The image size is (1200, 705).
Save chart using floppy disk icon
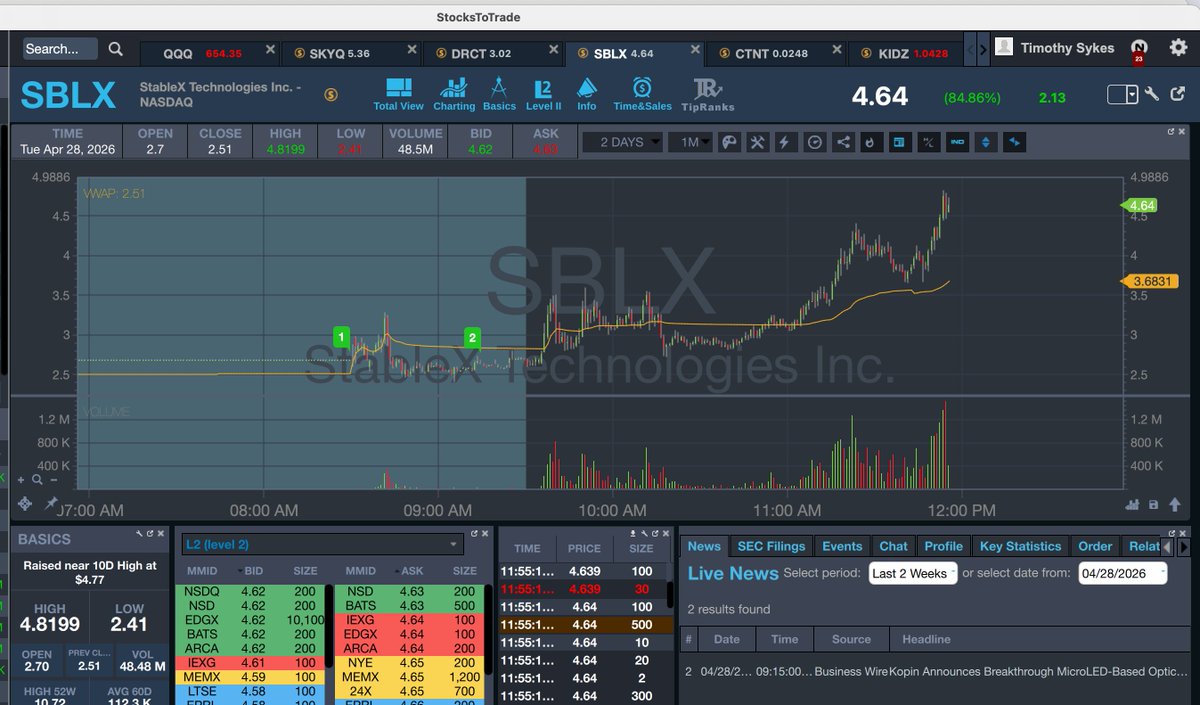point(1153,505)
